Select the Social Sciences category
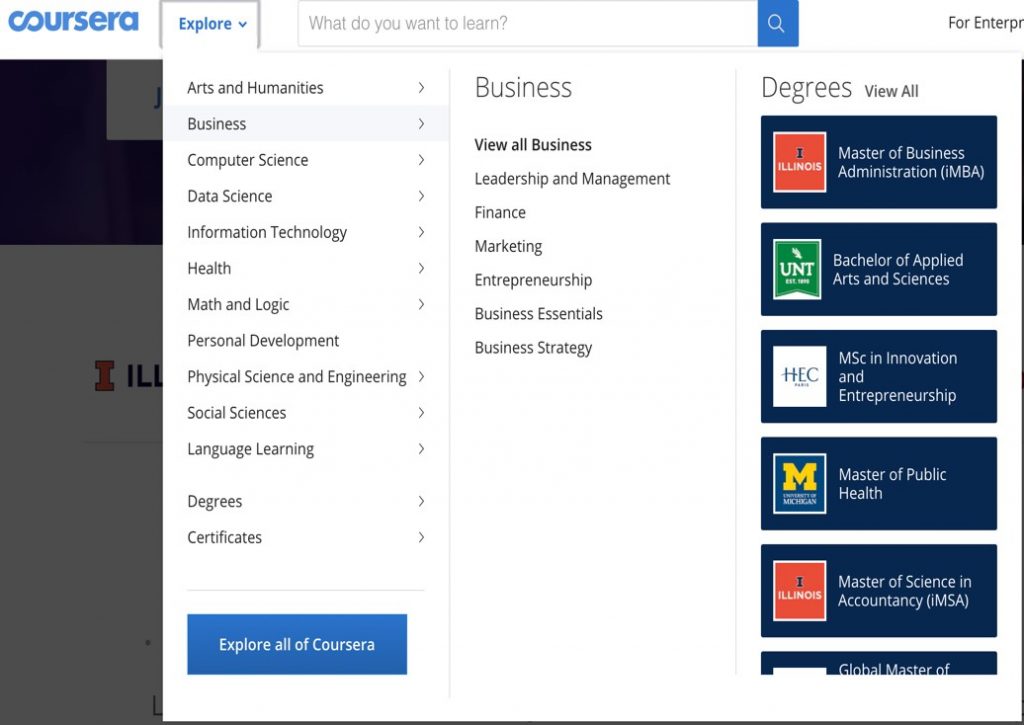Image resolution: width=1024 pixels, height=725 pixels. point(236,413)
